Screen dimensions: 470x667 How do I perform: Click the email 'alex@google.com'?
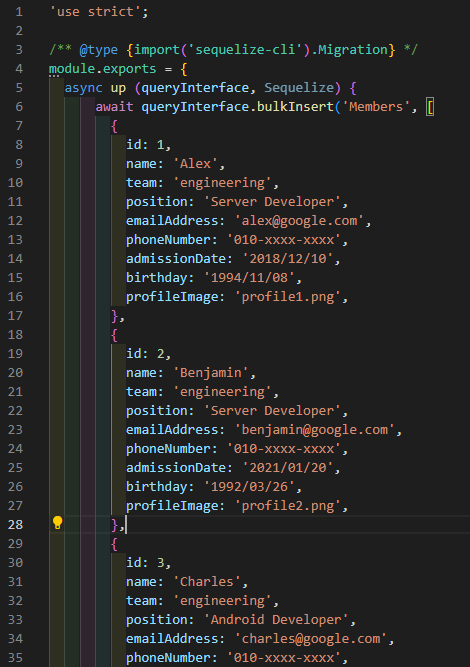(299, 221)
